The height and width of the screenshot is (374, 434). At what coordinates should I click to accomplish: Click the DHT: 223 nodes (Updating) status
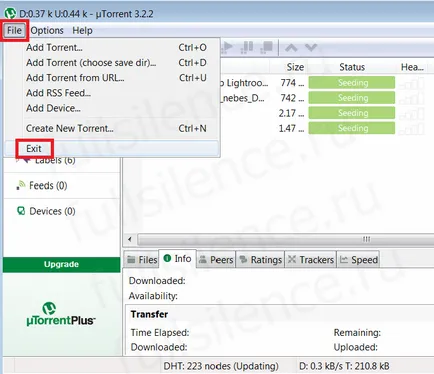point(221,366)
